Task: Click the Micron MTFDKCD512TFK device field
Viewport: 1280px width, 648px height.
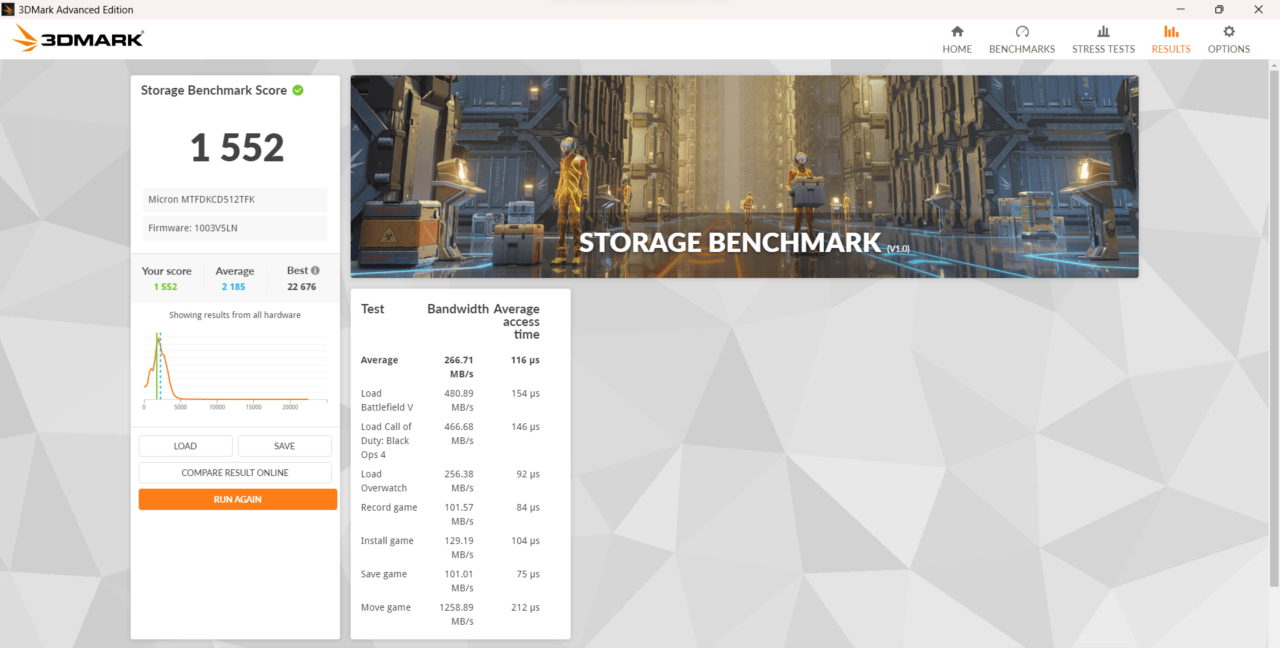Action: pyautogui.click(x=235, y=199)
